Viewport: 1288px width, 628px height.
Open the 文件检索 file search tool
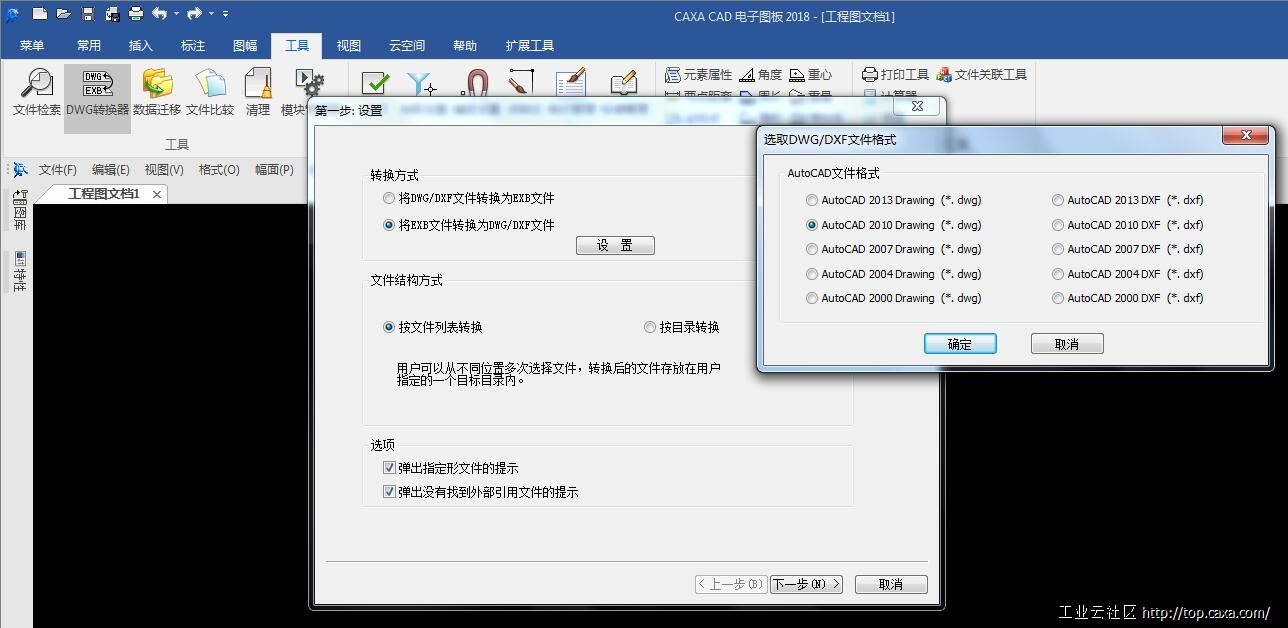(x=37, y=93)
